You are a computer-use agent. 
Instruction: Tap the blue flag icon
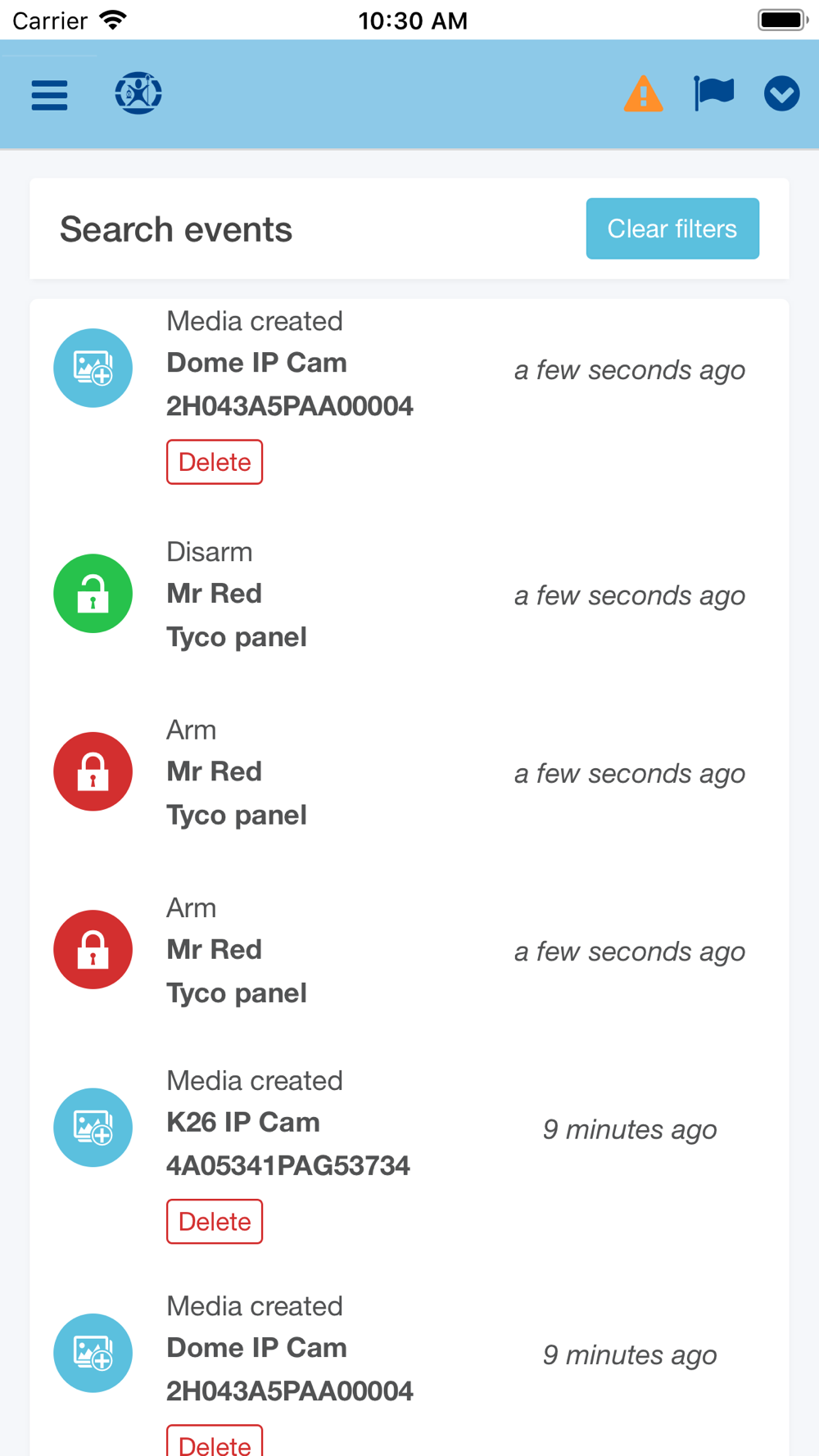tap(713, 93)
